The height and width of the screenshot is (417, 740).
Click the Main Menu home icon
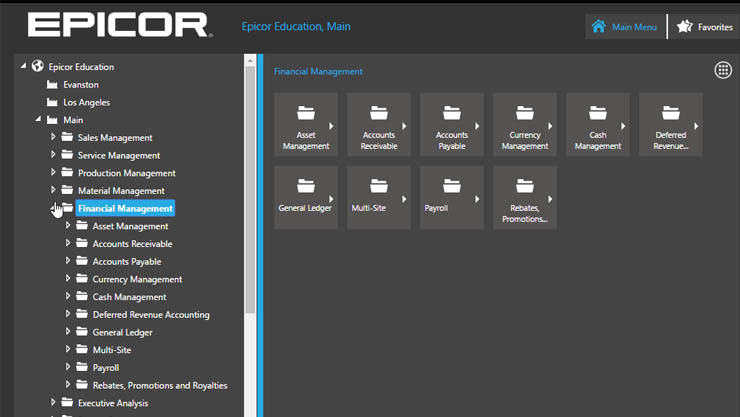[598, 26]
